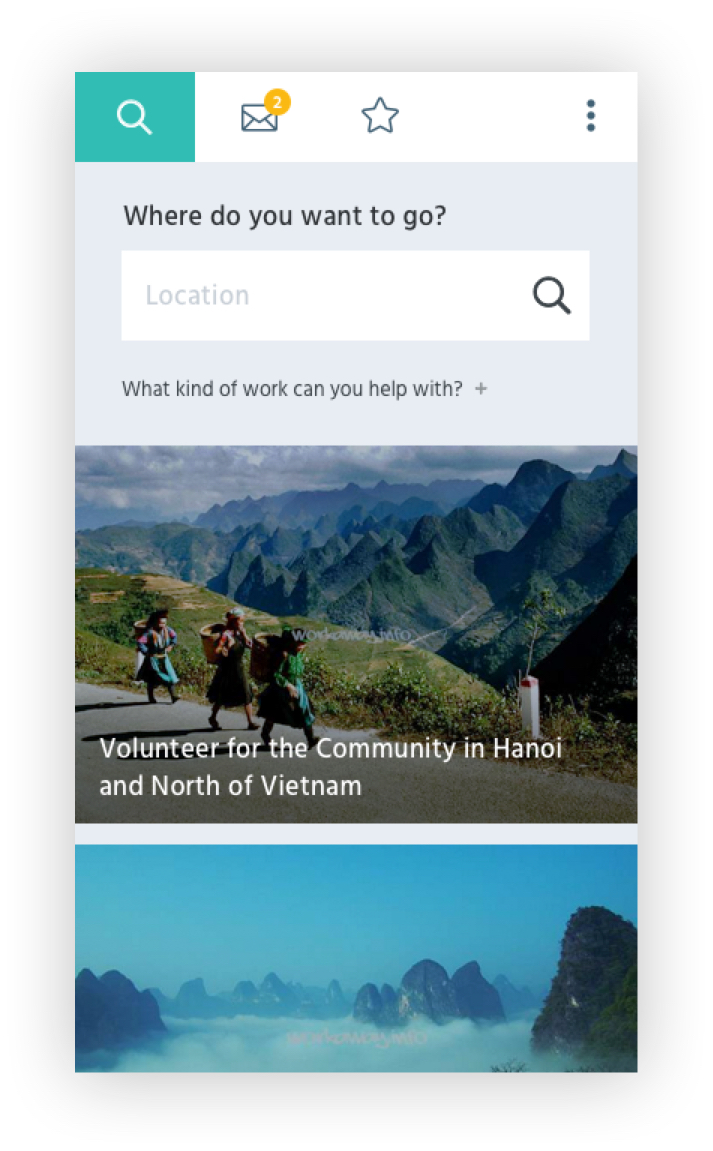Click the women carrying baskets in the photo
Image resolution: width=713 pixels, height=1151 pixels.
[x=229, y=668]
